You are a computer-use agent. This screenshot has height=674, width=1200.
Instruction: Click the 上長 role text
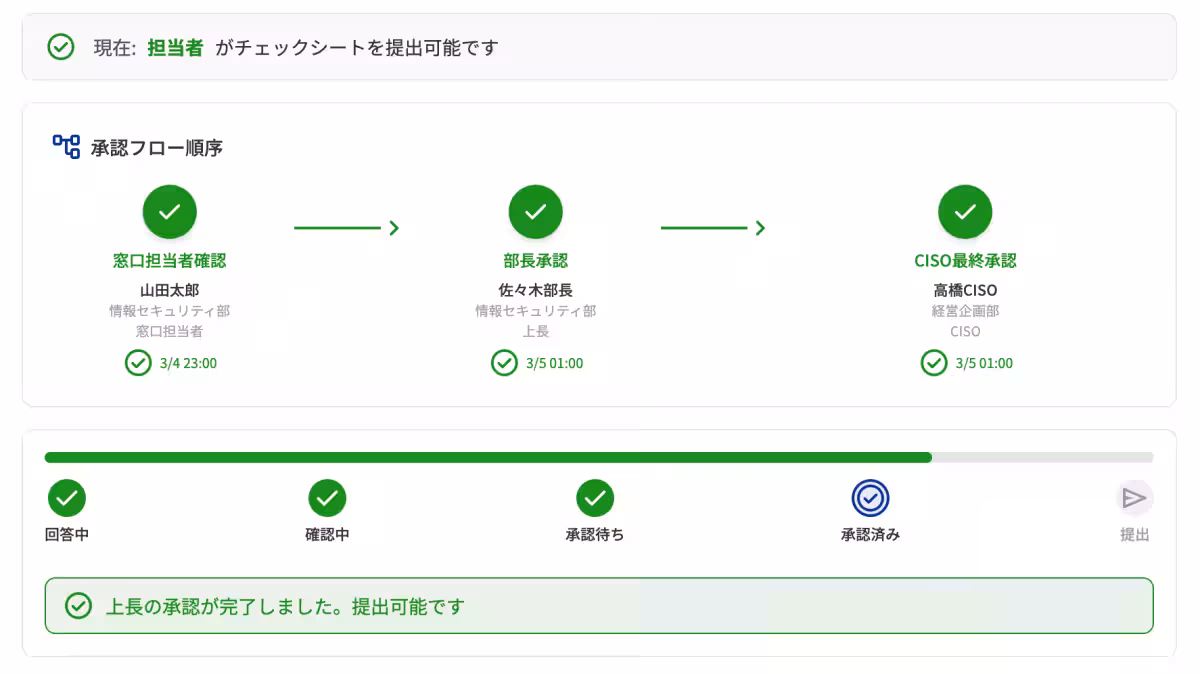click(x=536, y=331)
